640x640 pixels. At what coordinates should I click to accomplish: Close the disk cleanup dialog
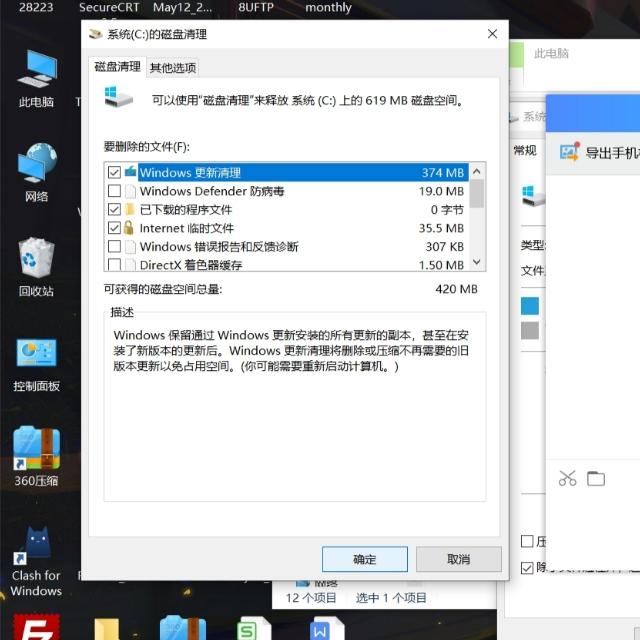[492, 34]
